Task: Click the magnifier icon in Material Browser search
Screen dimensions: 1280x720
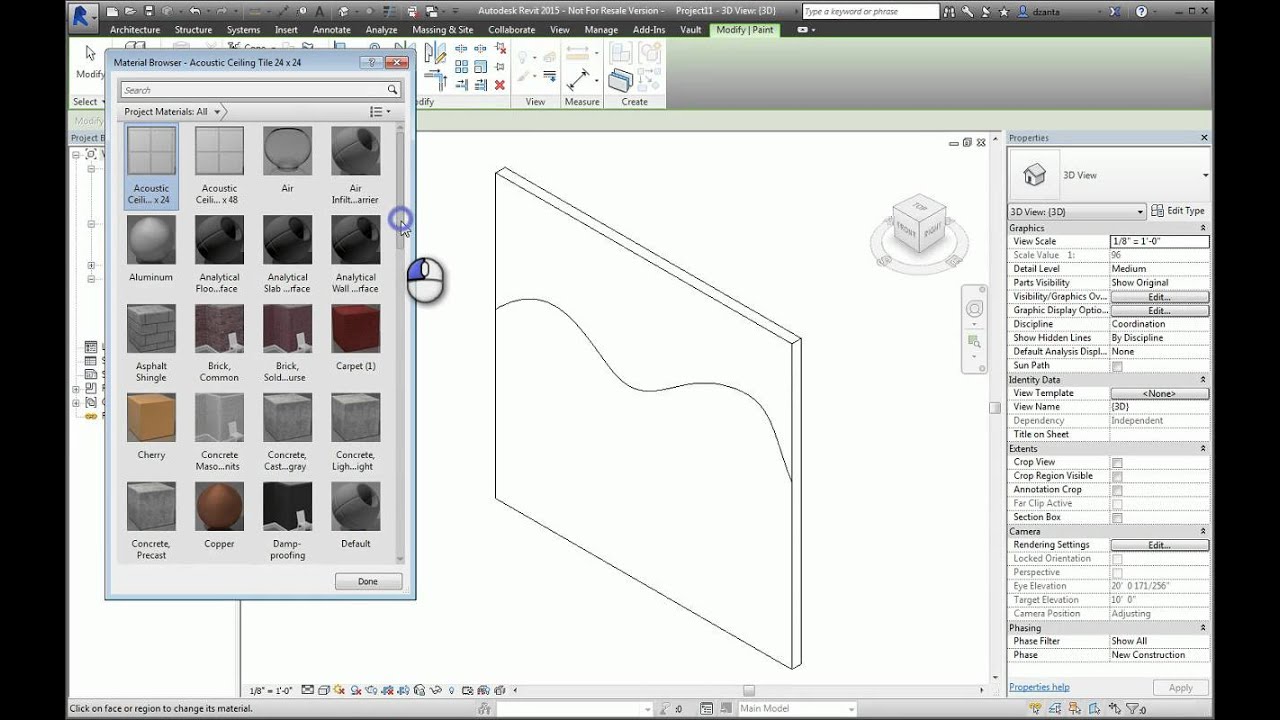Action: pos(392,90)
